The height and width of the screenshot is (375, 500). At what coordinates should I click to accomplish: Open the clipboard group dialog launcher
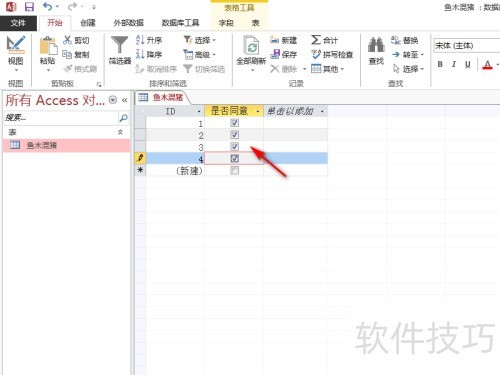[x=99, y=85]
